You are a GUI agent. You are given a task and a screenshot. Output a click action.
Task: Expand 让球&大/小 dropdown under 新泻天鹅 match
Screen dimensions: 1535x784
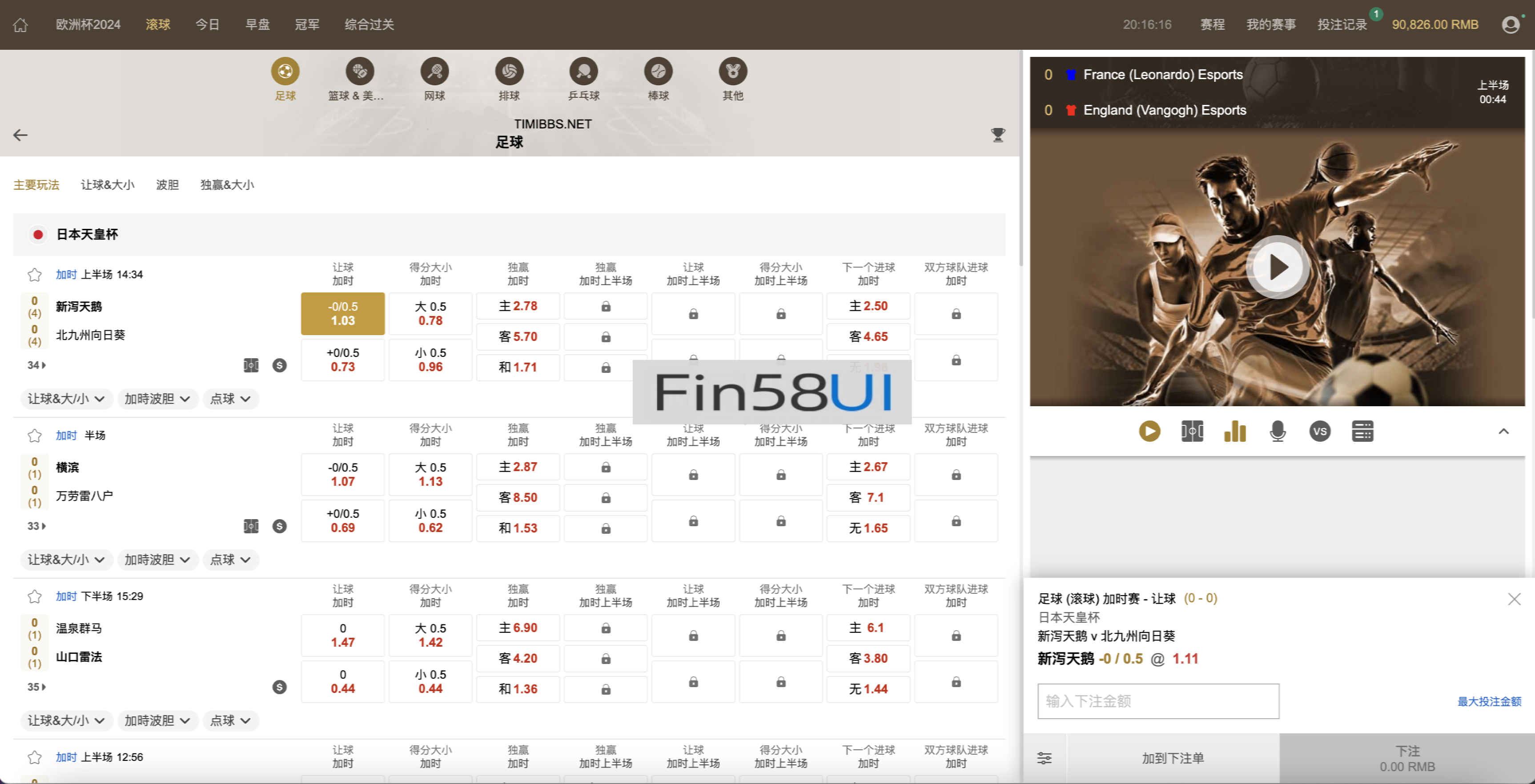pyautogui.click(x=66, y=399)
